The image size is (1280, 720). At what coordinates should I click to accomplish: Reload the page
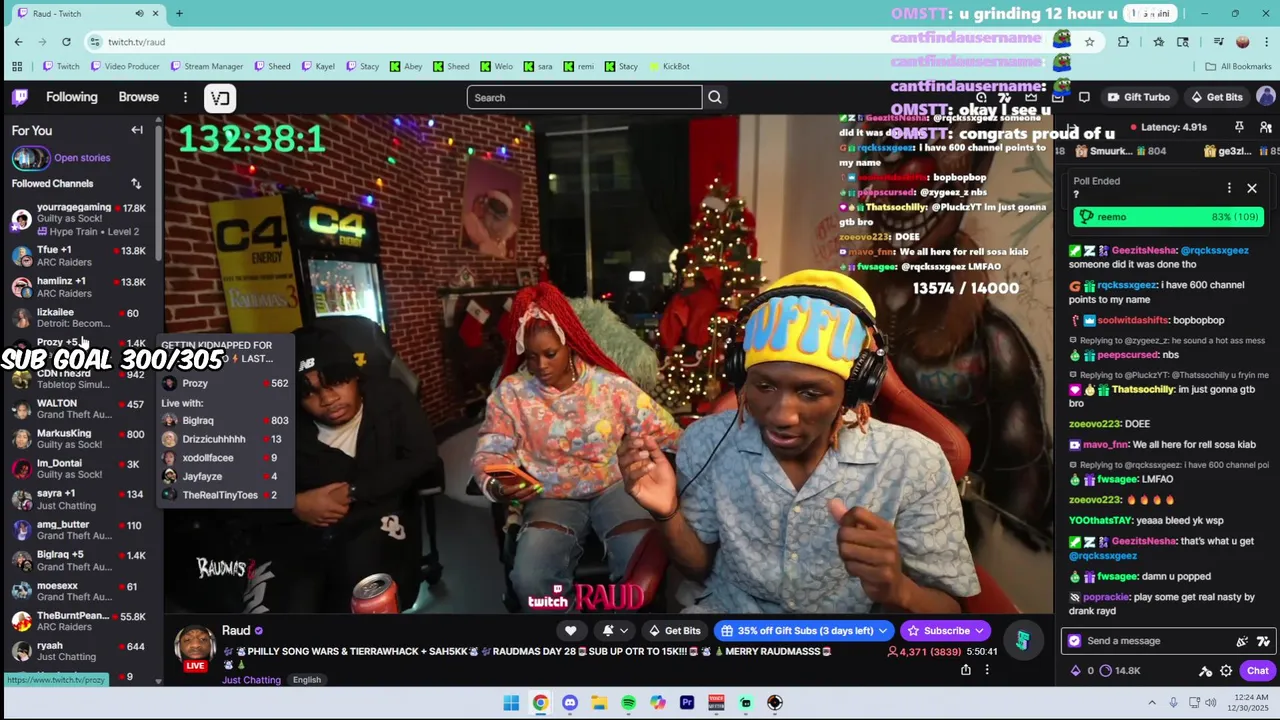66,42
